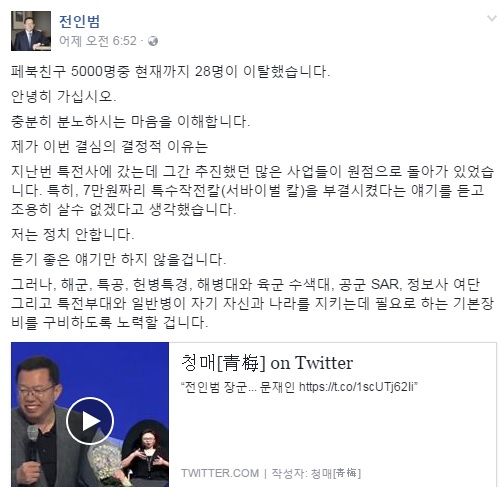
Task: Open the 전인범 author name link
Action: click(x=79, y=21)
